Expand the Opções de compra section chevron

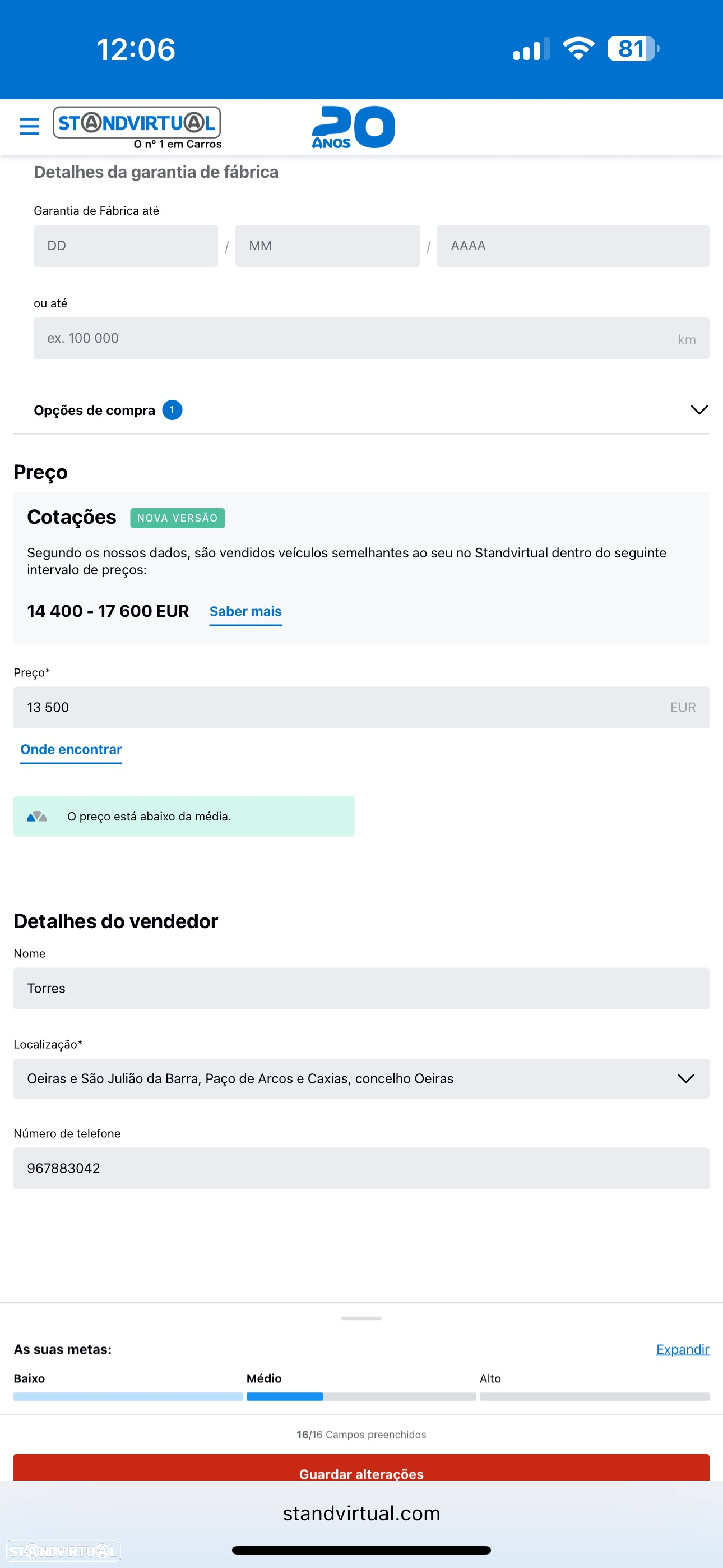699,409
